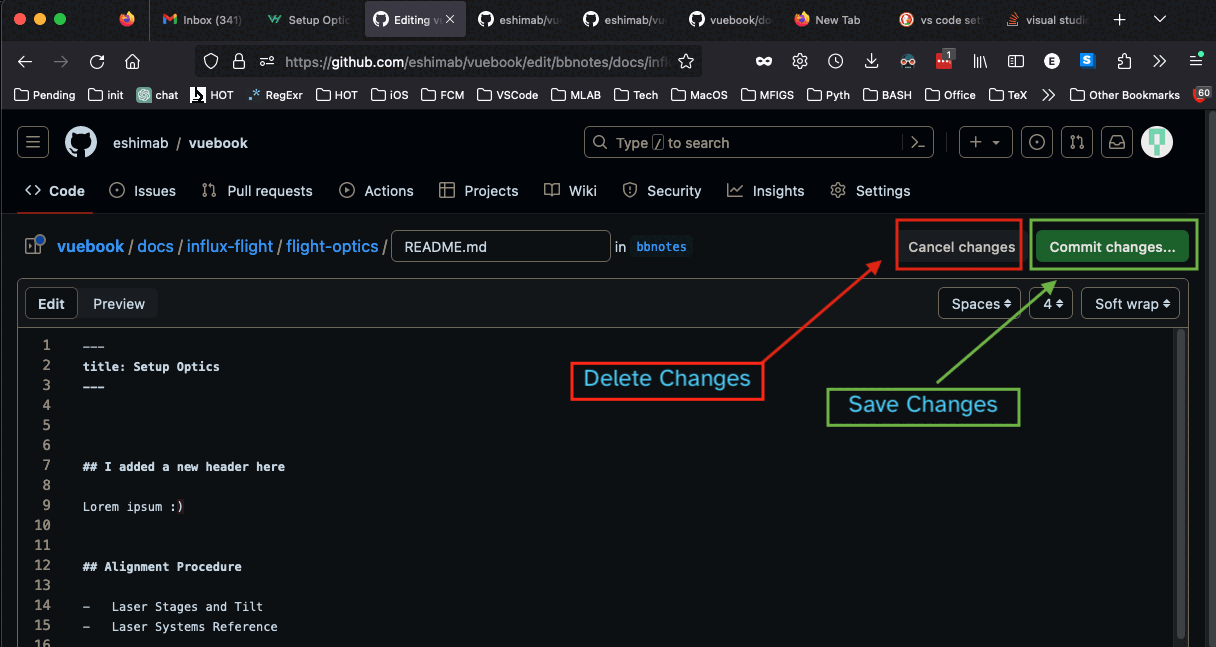Reload the current page

[x=97, y=61]
